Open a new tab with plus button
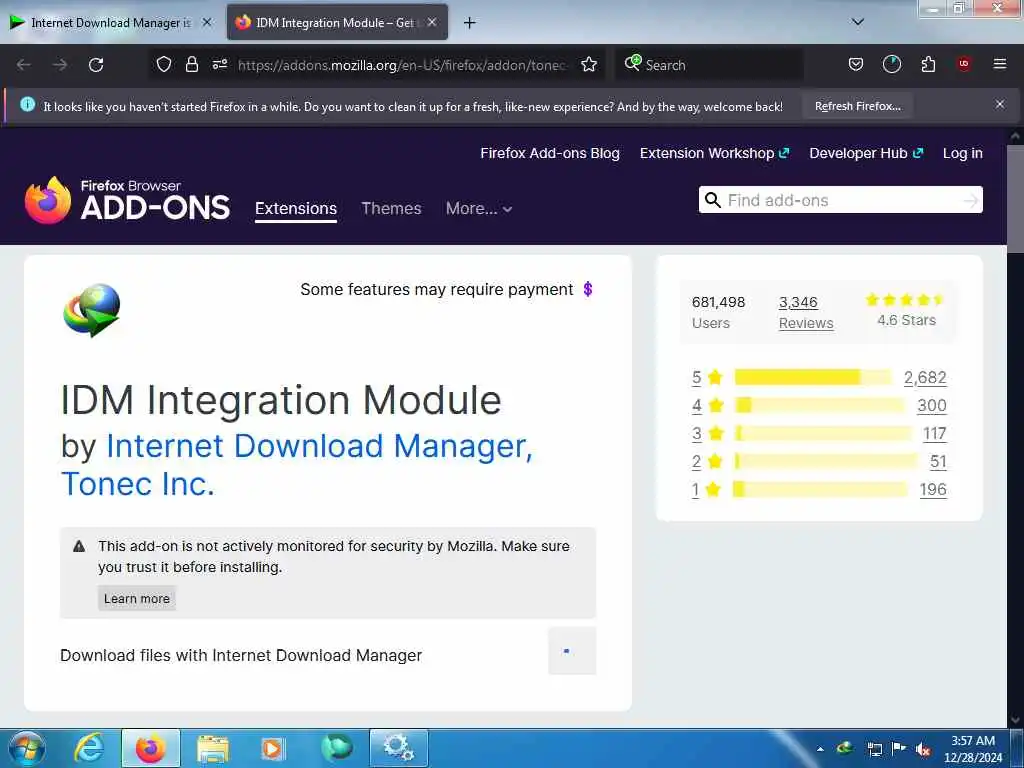 click(469, 23)
